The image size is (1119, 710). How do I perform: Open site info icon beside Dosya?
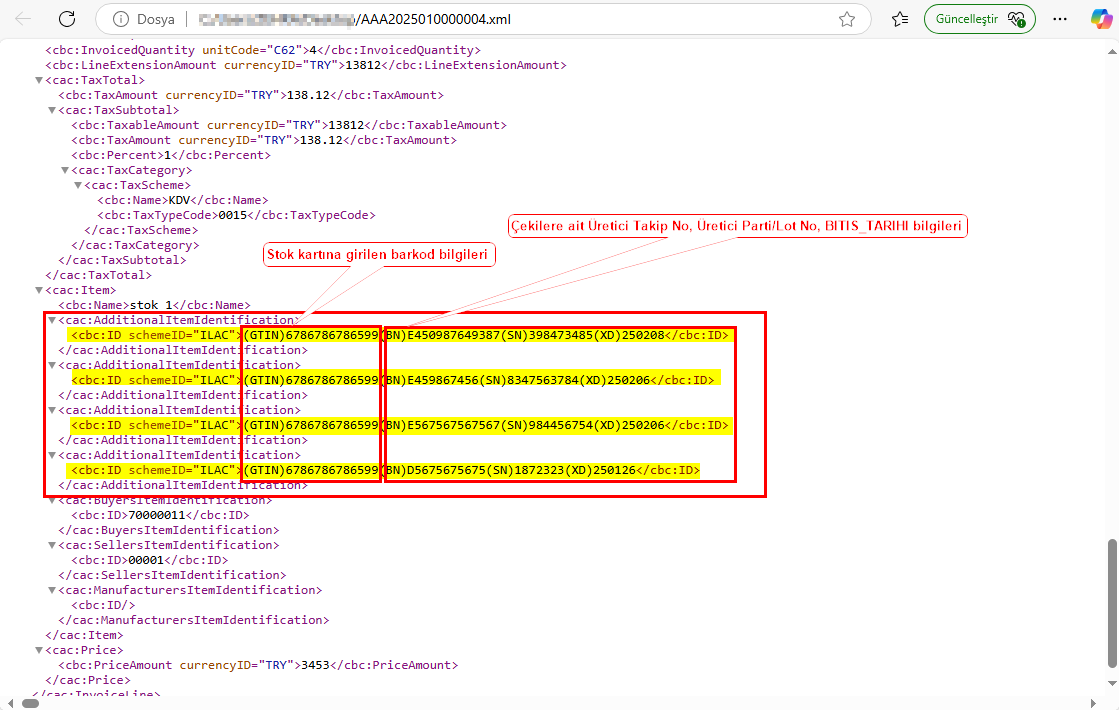click(x=120, y=19)
